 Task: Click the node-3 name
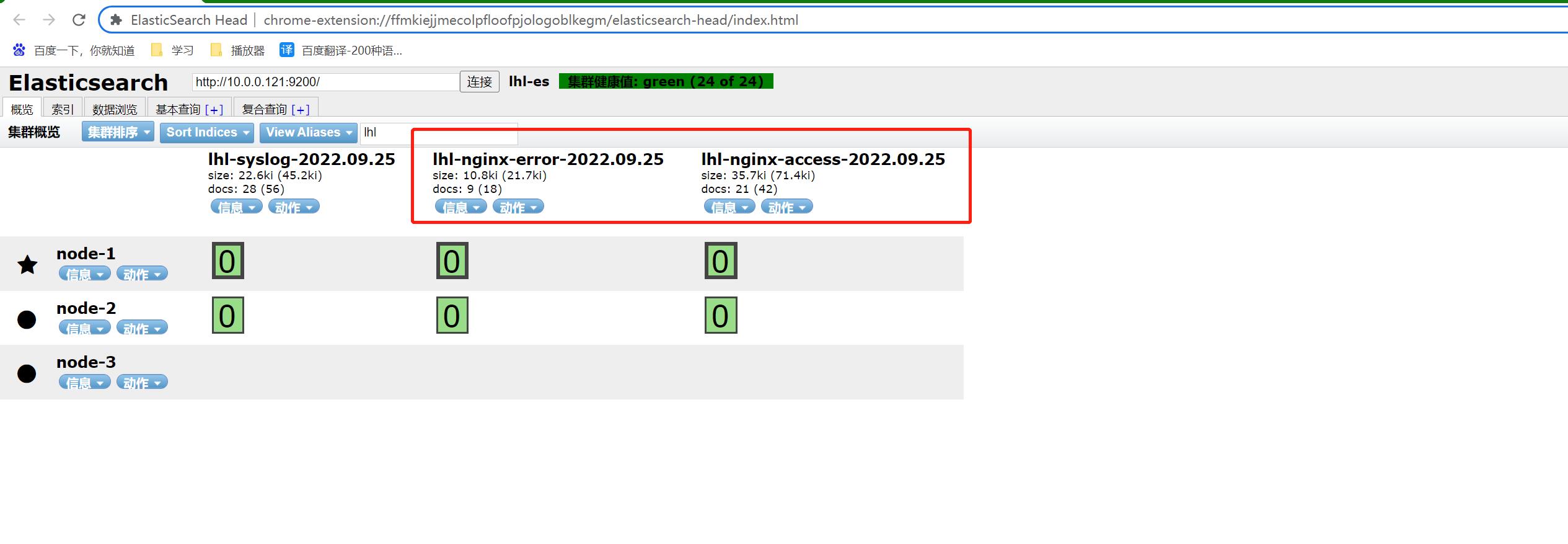pyautogui.click(x=86, y=362)
